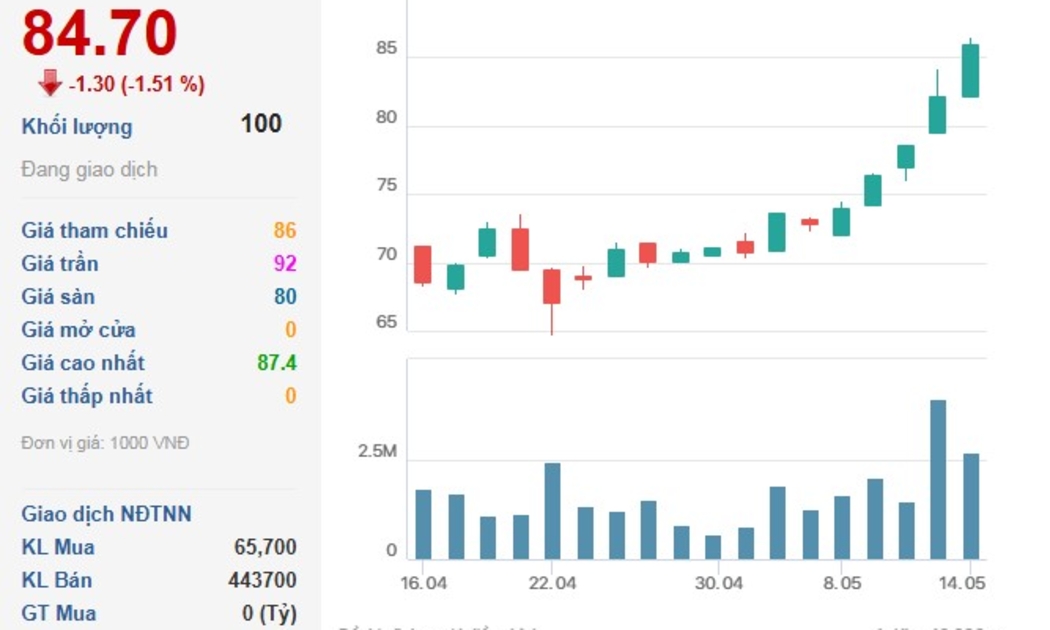Click the last volume bar at 14.05
Image resolution: width=1050 pixels, height=630 pixels.
pyautogui.click(x=970, y=506)
